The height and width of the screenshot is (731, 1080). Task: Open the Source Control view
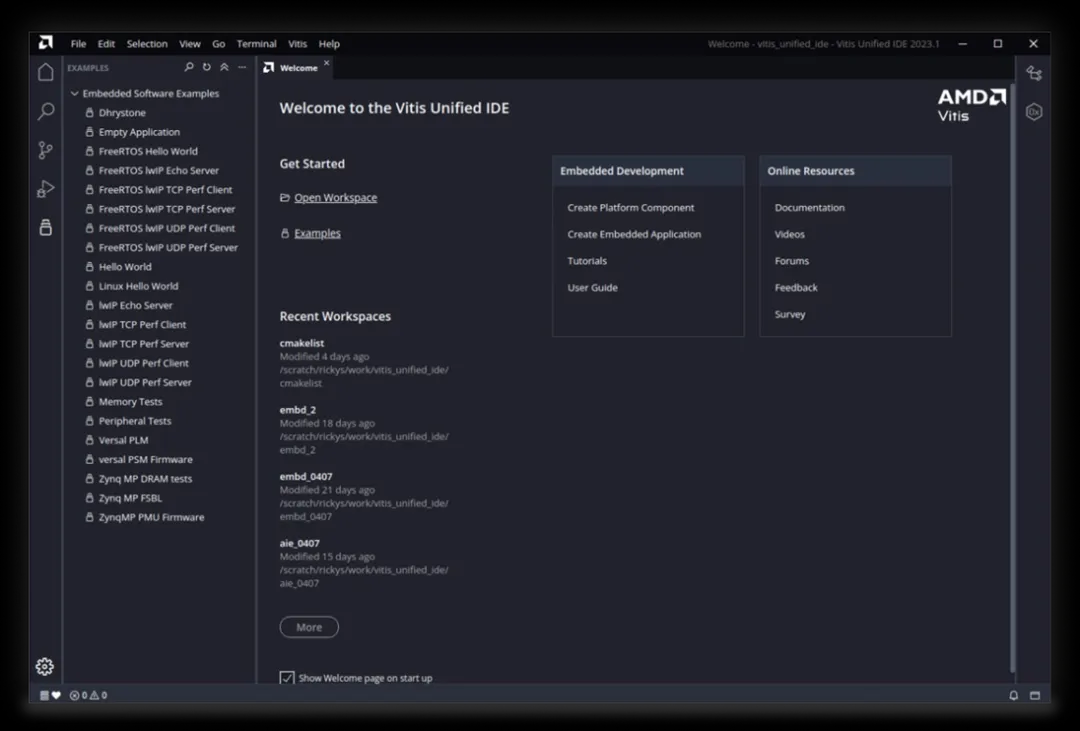(x=46, y=150)
